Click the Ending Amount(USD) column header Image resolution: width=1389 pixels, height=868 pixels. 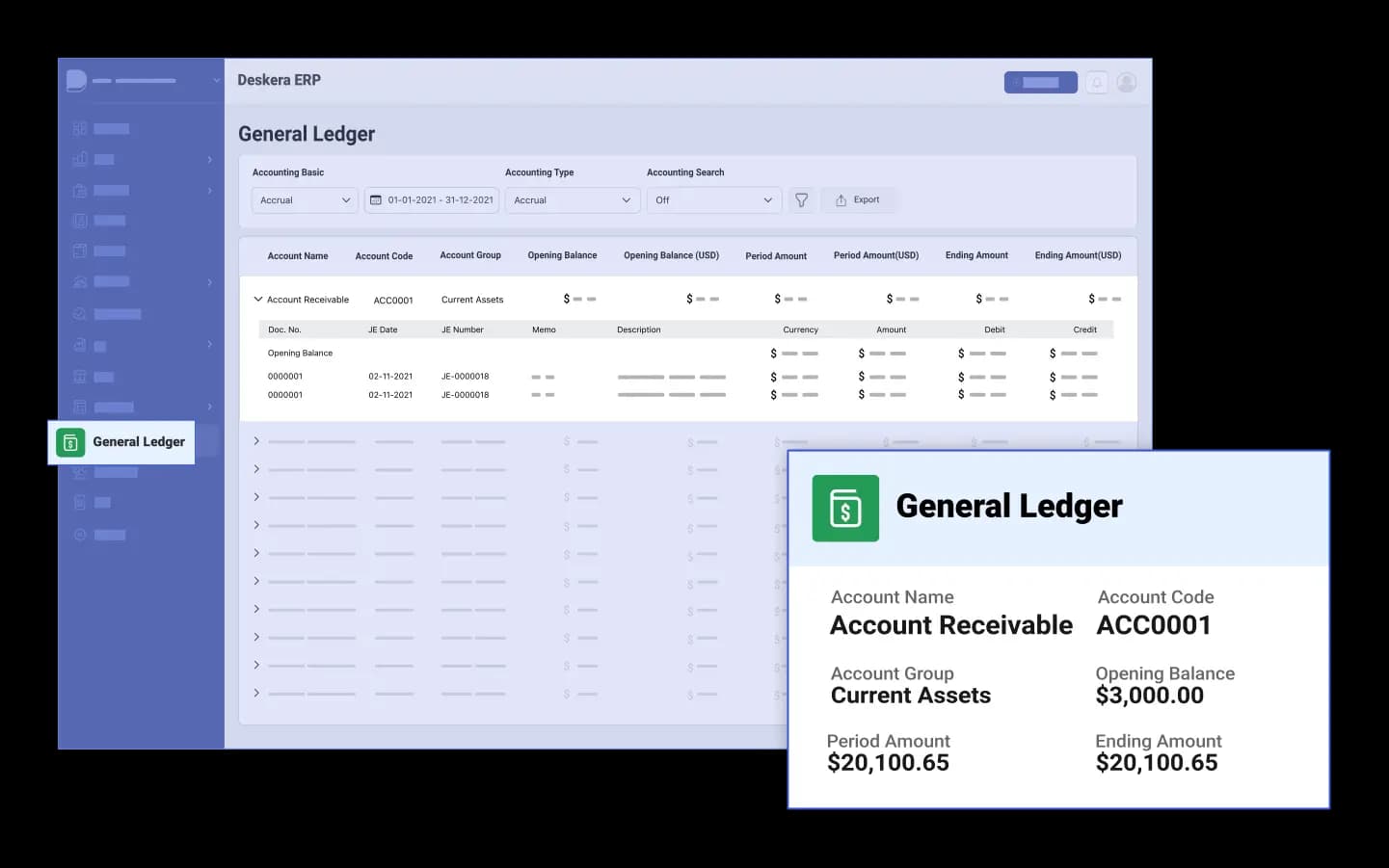click(x=1078, y=256)
